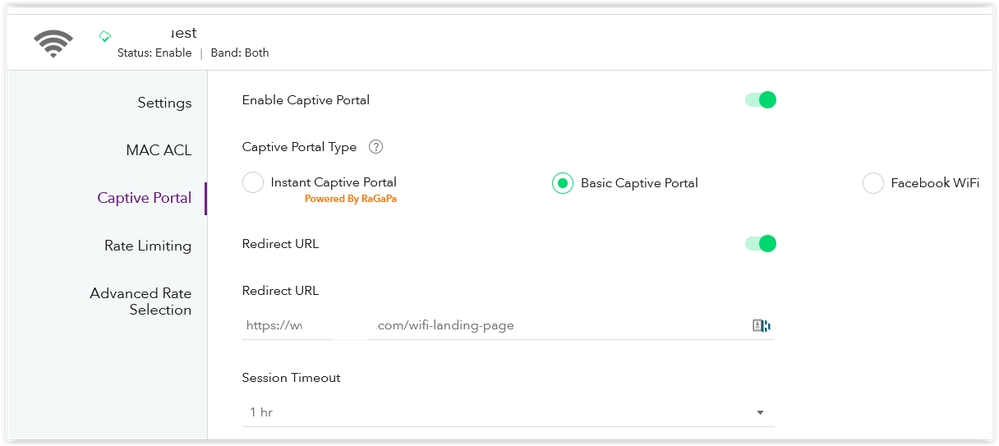Open Captive Portal Type help icon
Screen dimensions: 999x446
(376, 147)
